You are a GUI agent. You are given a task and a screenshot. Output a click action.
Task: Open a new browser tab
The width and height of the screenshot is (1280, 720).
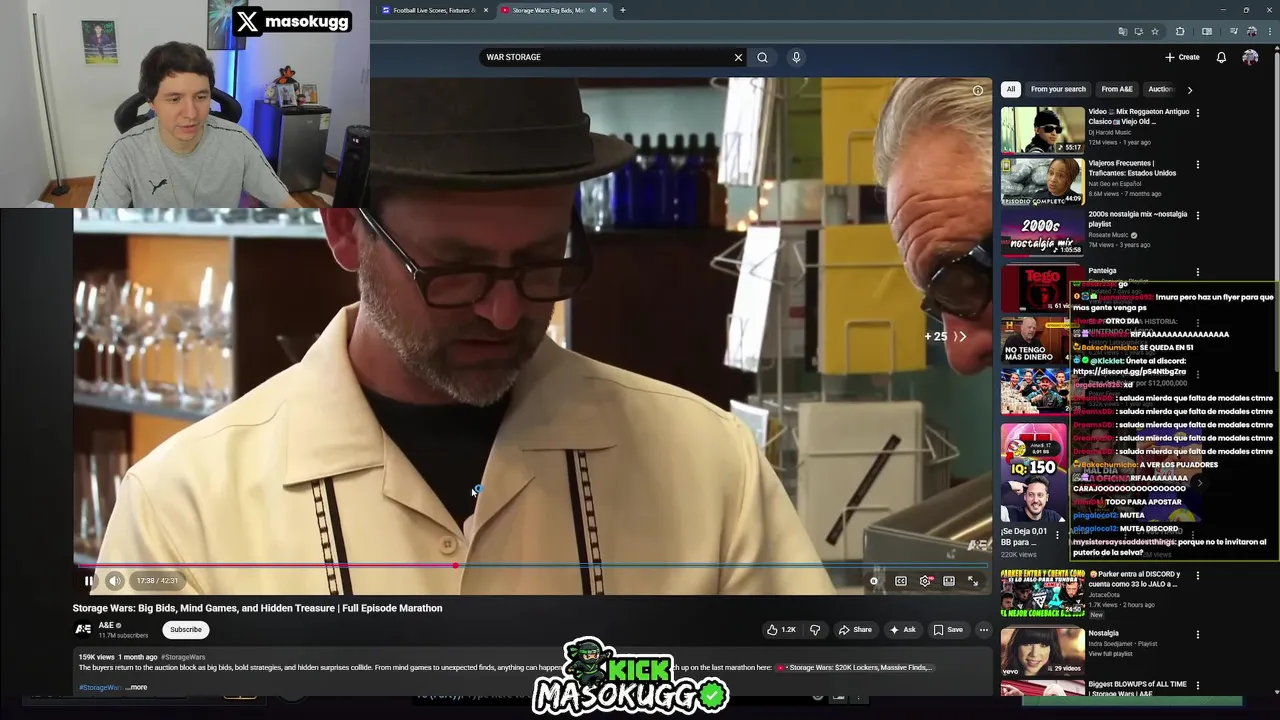pos(623,10)
